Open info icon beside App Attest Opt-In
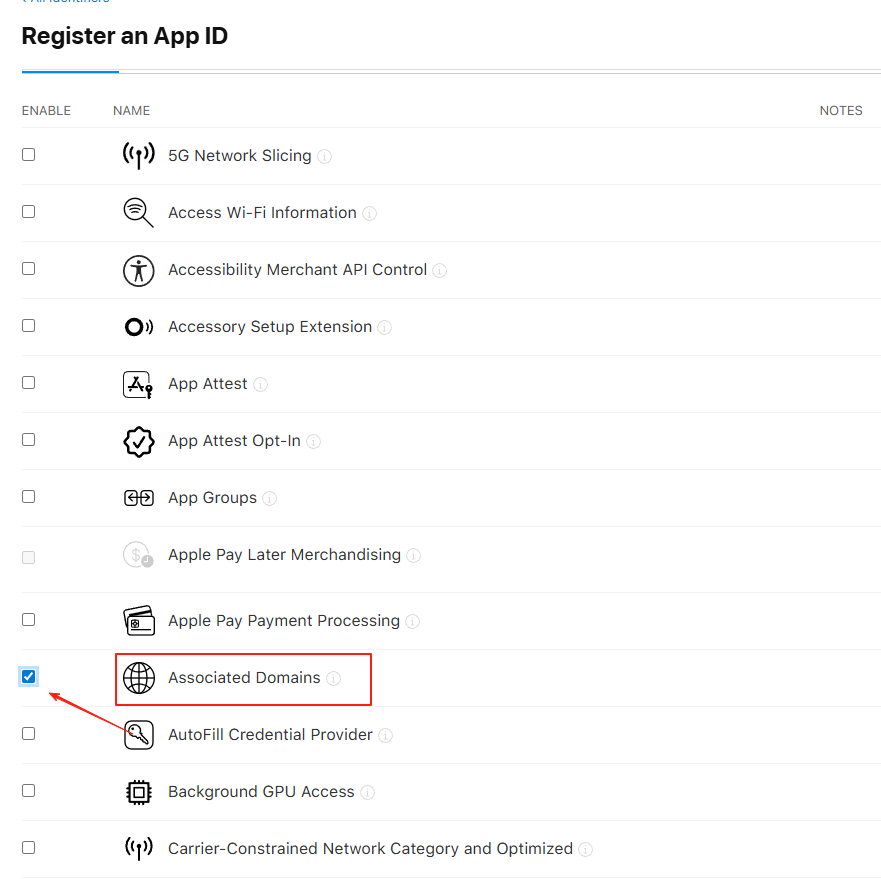Viewport: 881px width, 879px height. 314,442
